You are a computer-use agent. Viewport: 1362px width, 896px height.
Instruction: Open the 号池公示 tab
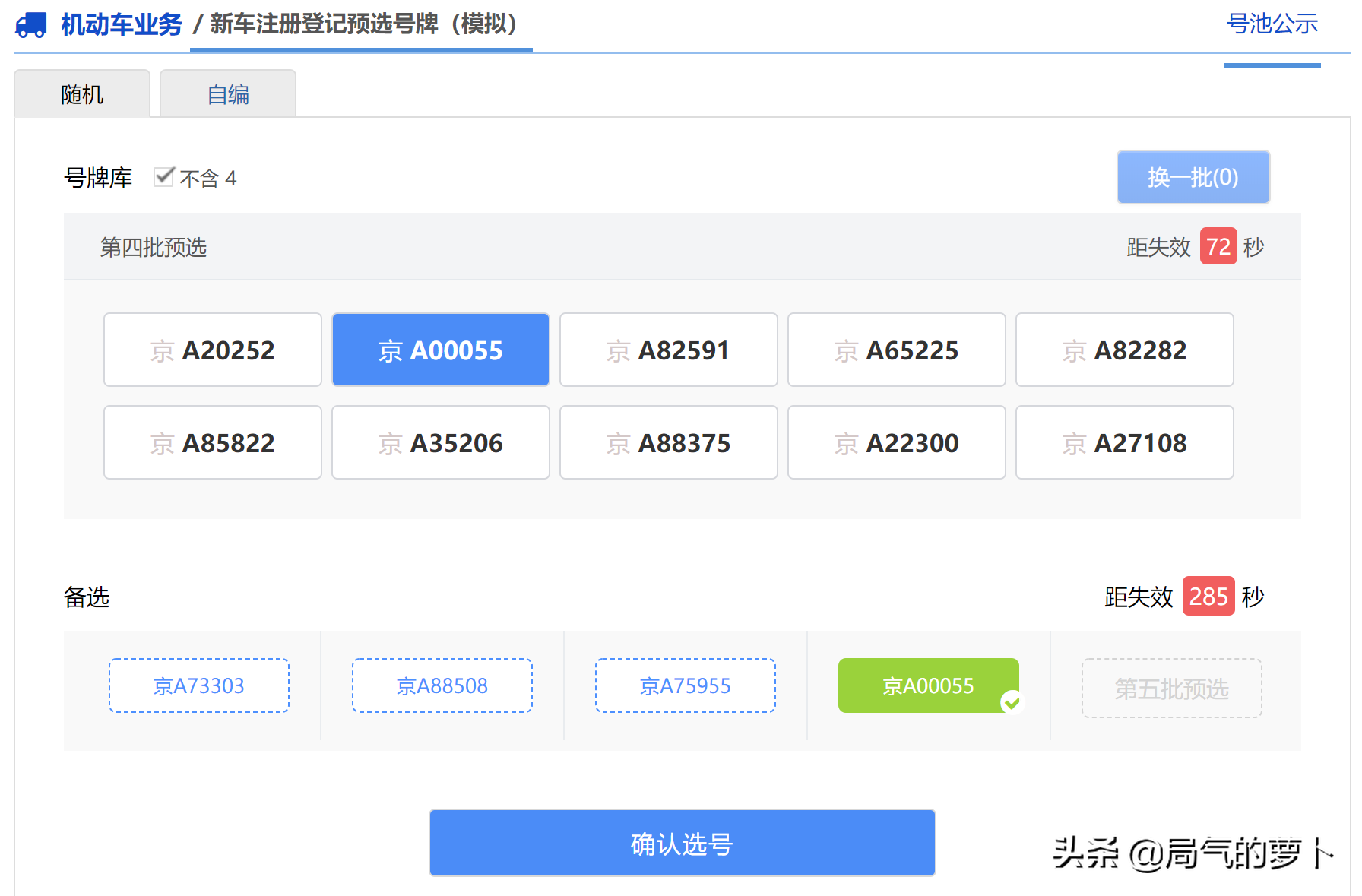1272,24
